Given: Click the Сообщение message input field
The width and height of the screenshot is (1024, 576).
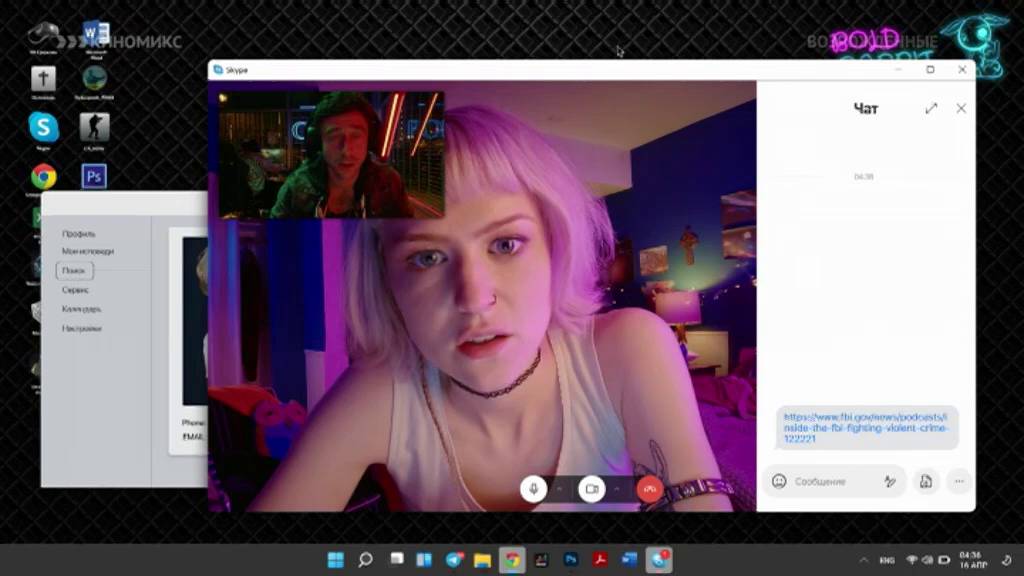Looking at the screenshot, I should click(834, 481).
